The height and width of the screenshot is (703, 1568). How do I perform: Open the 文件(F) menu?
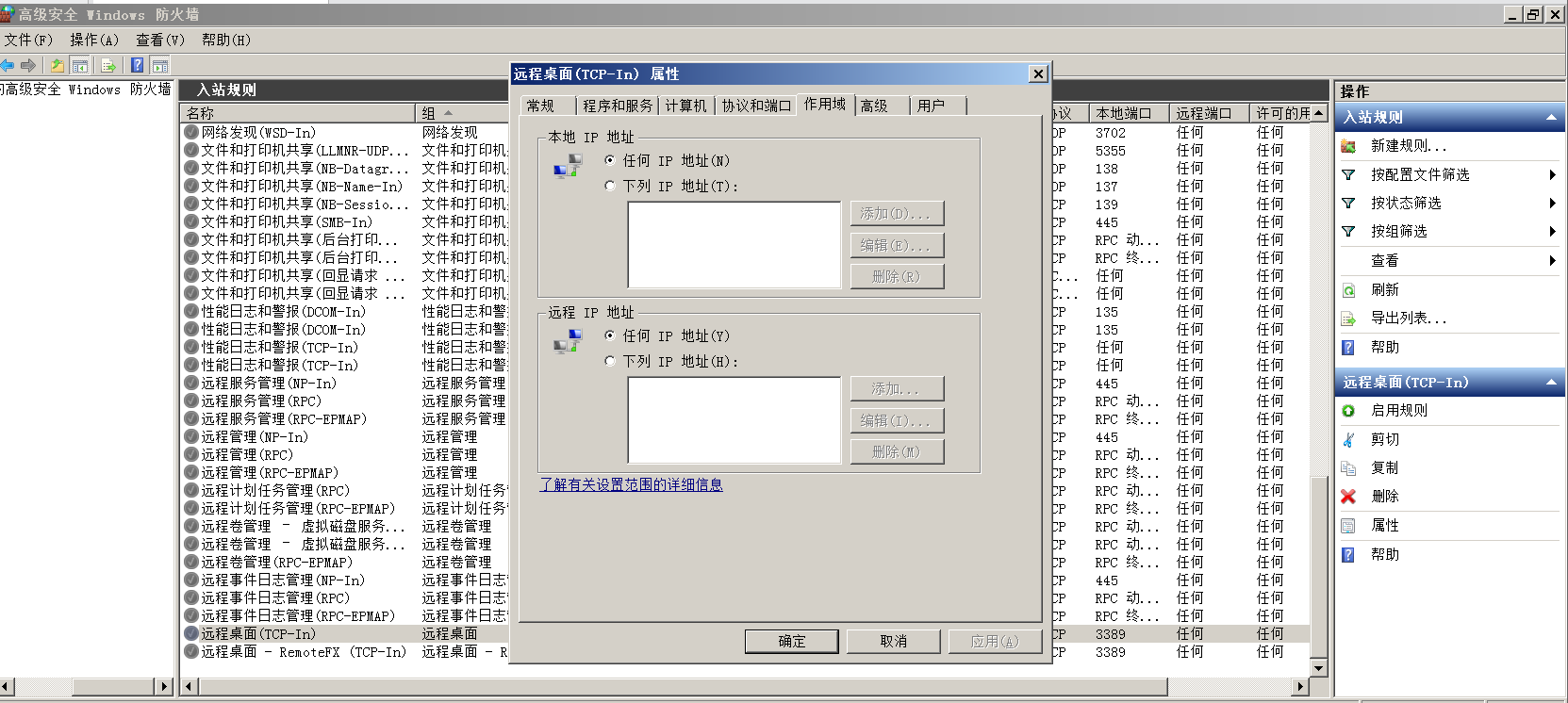pos(28,40)
